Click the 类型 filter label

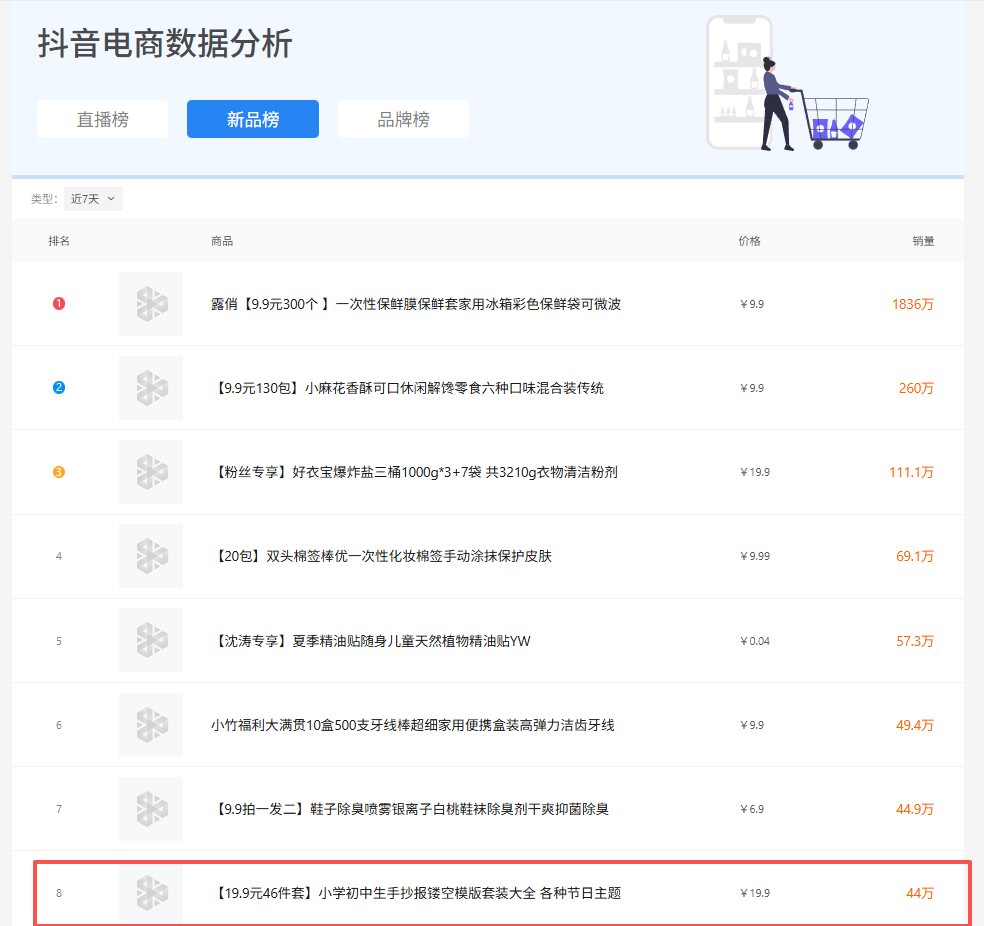coord(44,199)
